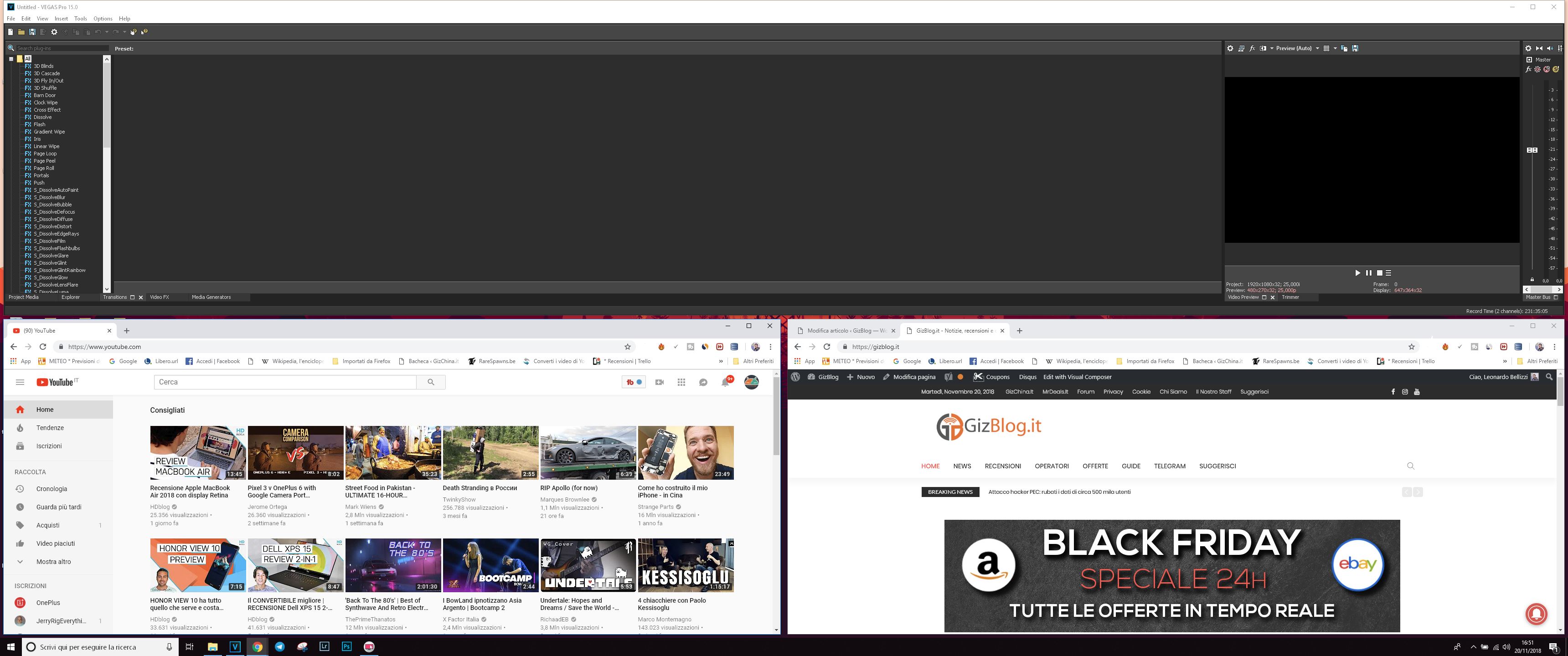Open the YouTube hamburger guide menu
The image size is (1568, 656).
[x=20, y=382]
